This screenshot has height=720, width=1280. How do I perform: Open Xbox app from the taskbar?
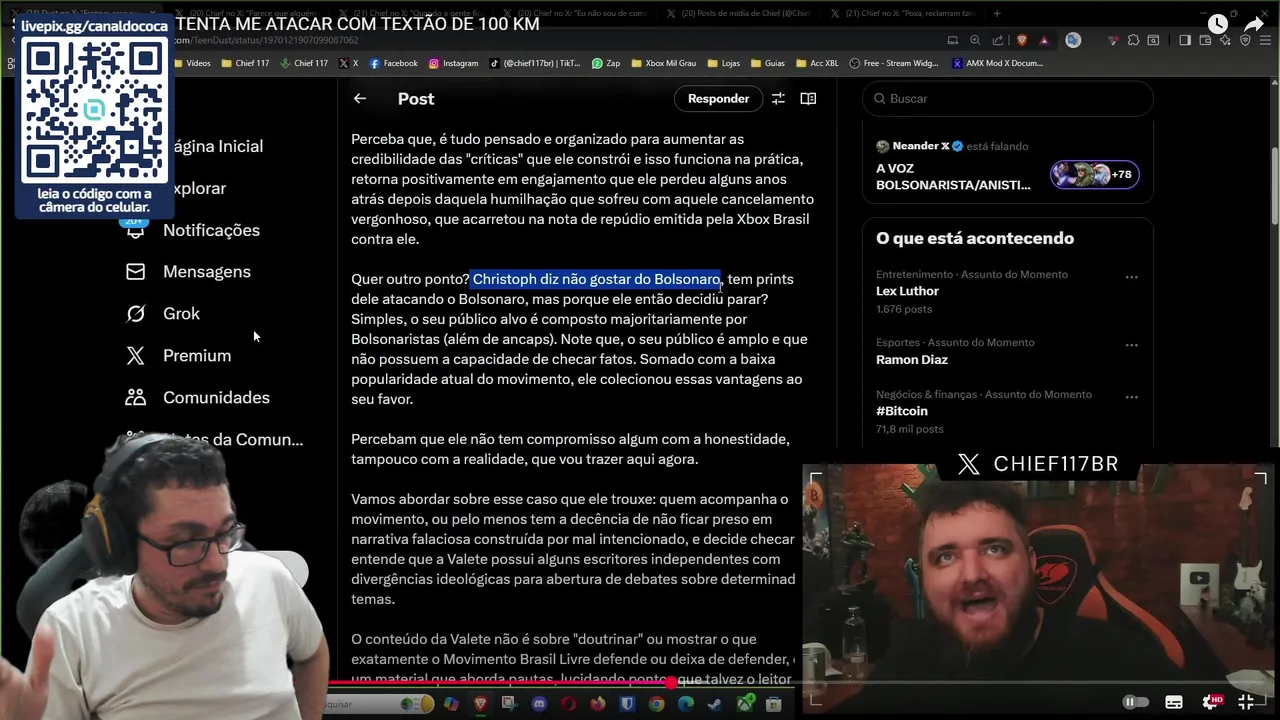pos(744,704)
